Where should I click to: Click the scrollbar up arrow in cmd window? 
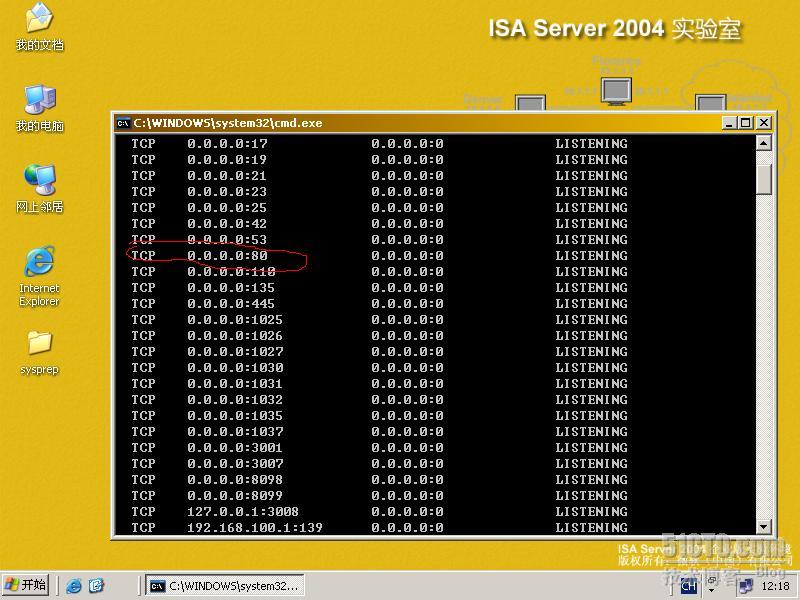[x=763, y=143]
